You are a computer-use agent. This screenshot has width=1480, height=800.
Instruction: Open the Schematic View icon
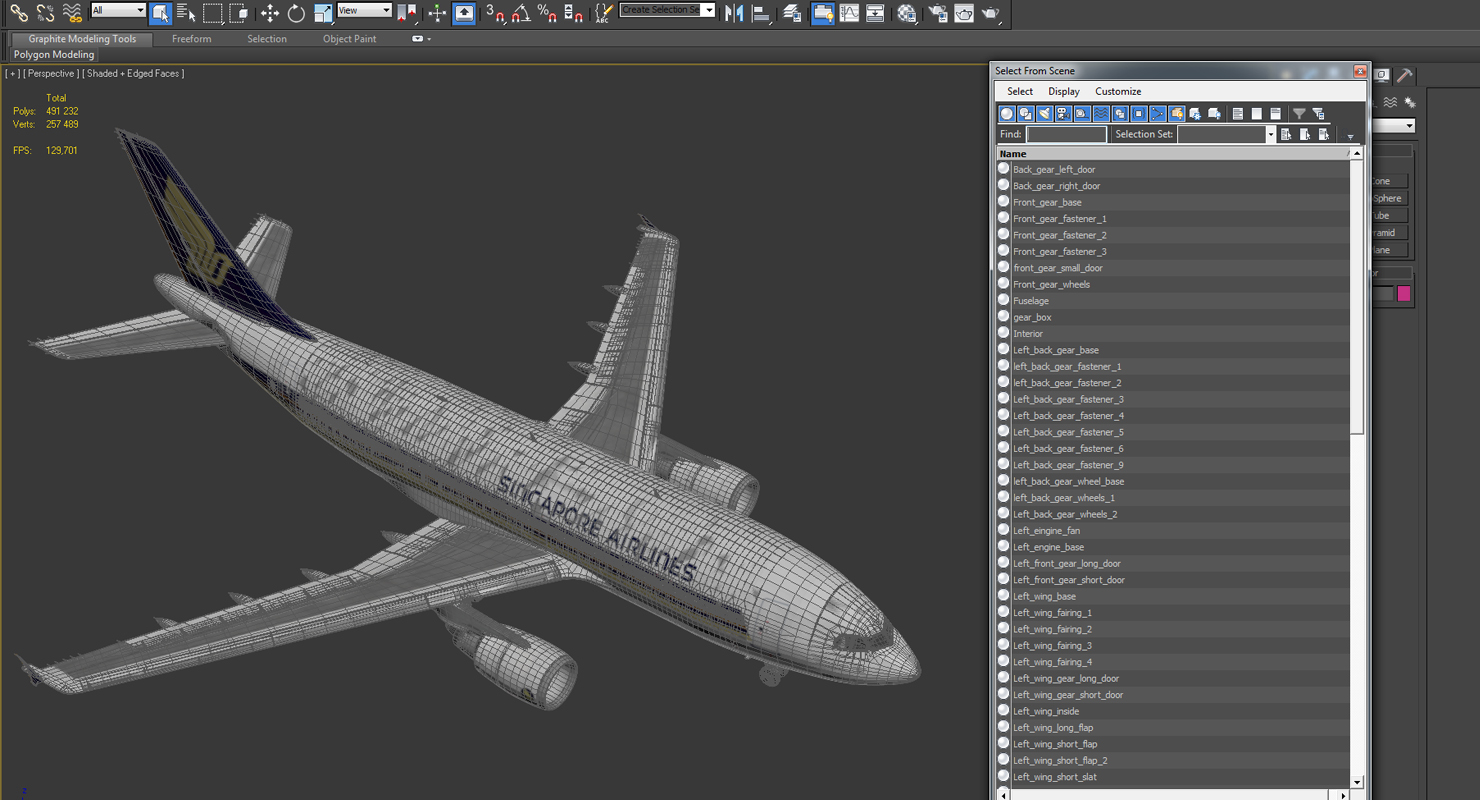875,13
